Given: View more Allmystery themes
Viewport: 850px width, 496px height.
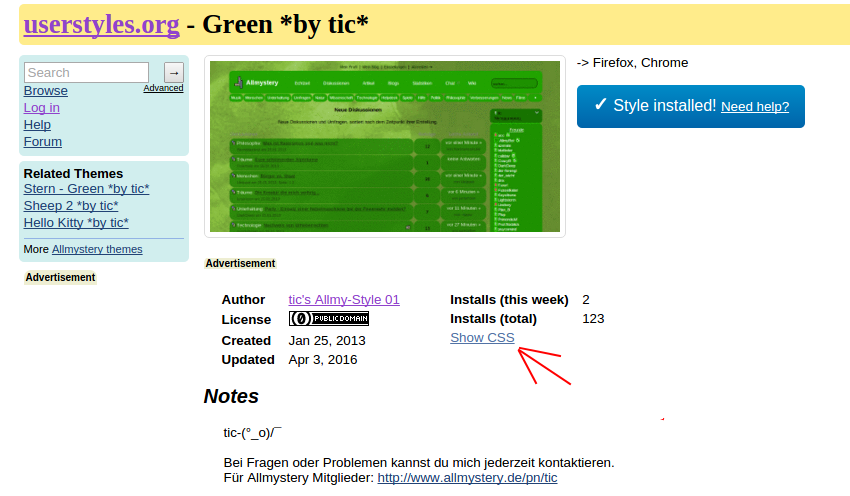Looking at the screenshot, I should point(97,249).
